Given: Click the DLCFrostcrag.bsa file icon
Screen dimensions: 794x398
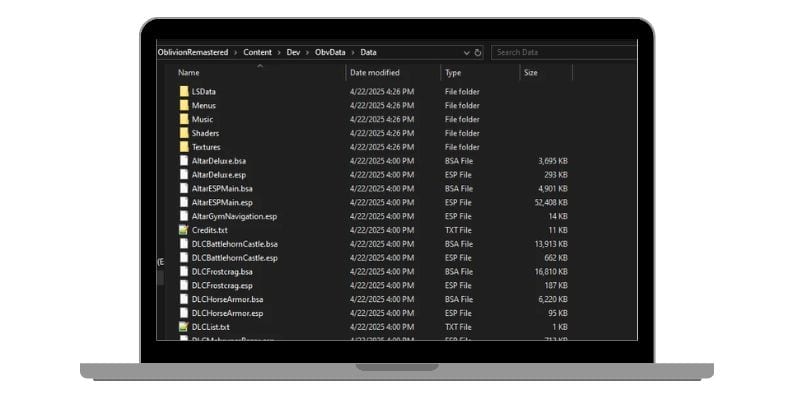Looking at the screenshot, I should 184,271.
